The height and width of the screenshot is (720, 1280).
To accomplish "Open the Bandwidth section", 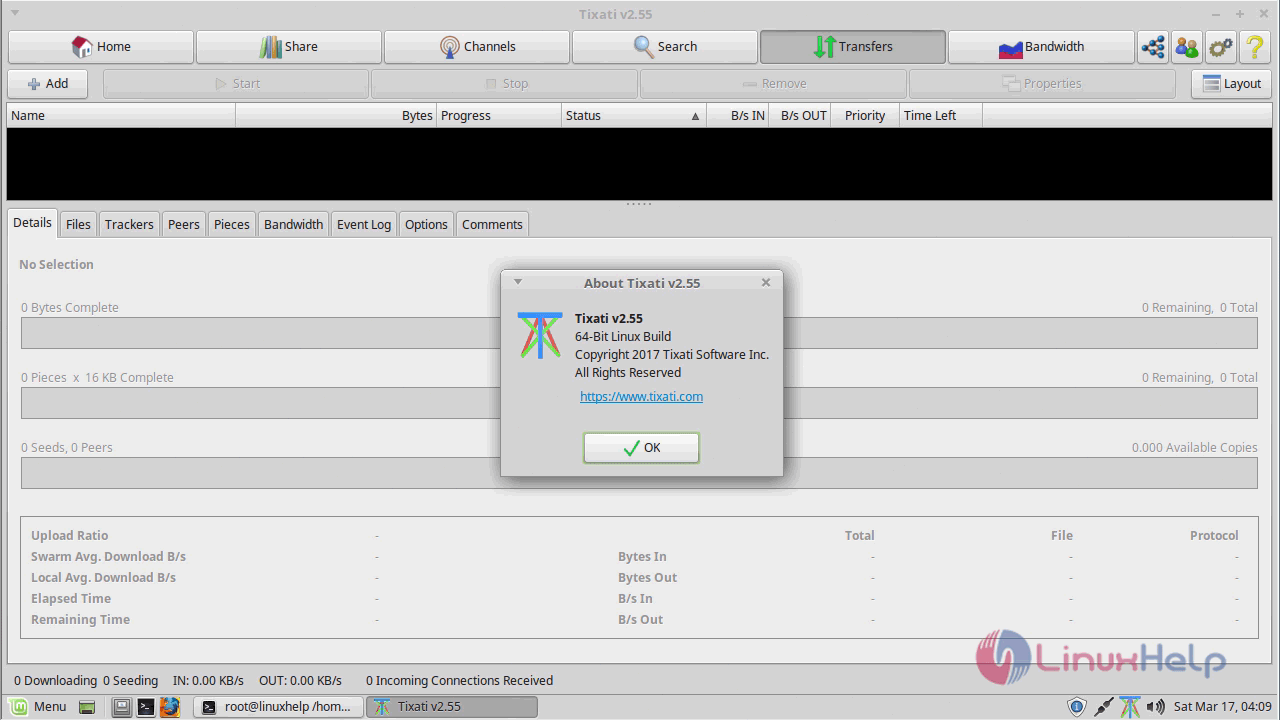I will [x=1041, y=47].
